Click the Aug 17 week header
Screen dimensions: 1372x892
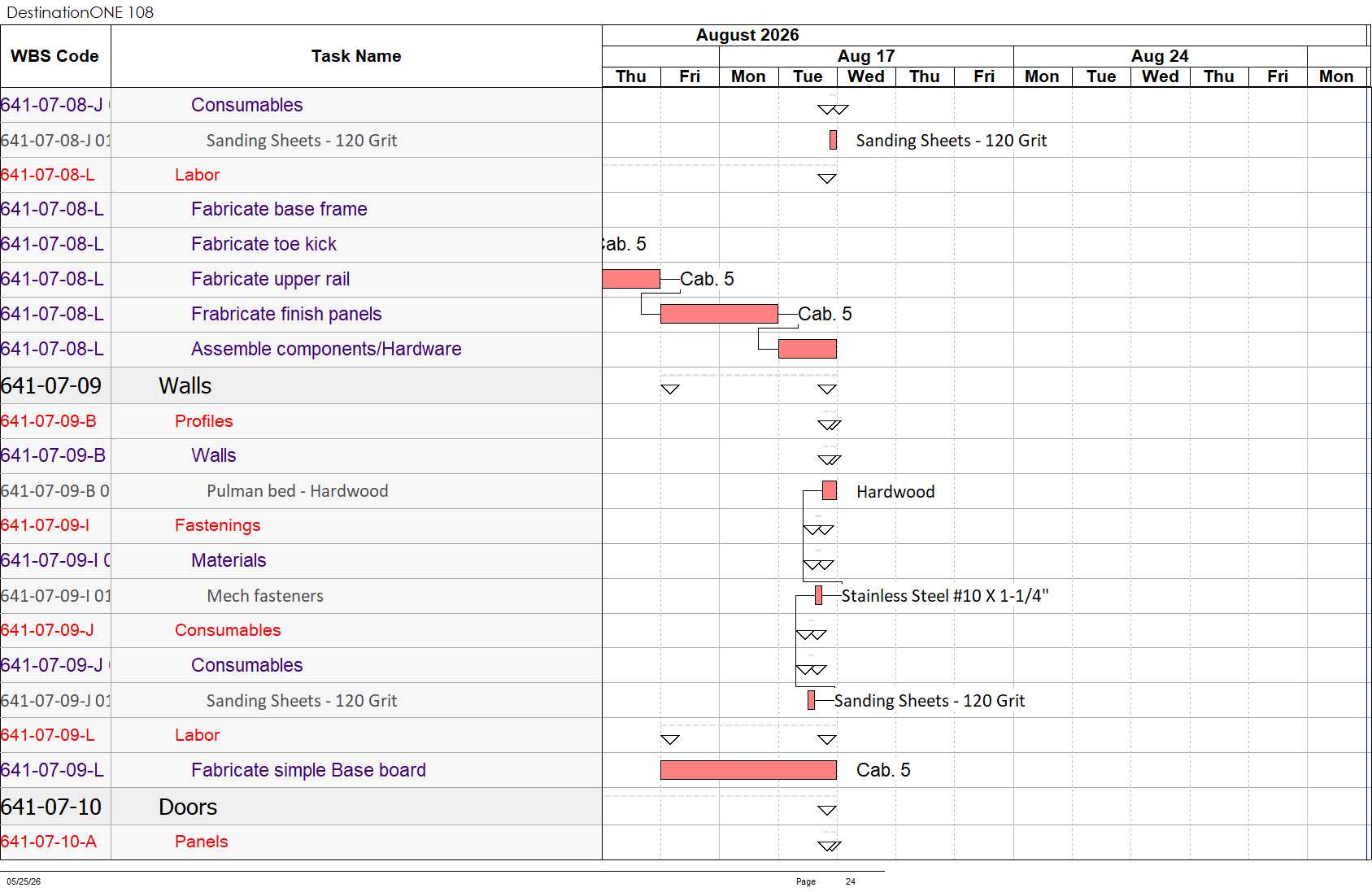pyautogui.click(x=866, y=56)
